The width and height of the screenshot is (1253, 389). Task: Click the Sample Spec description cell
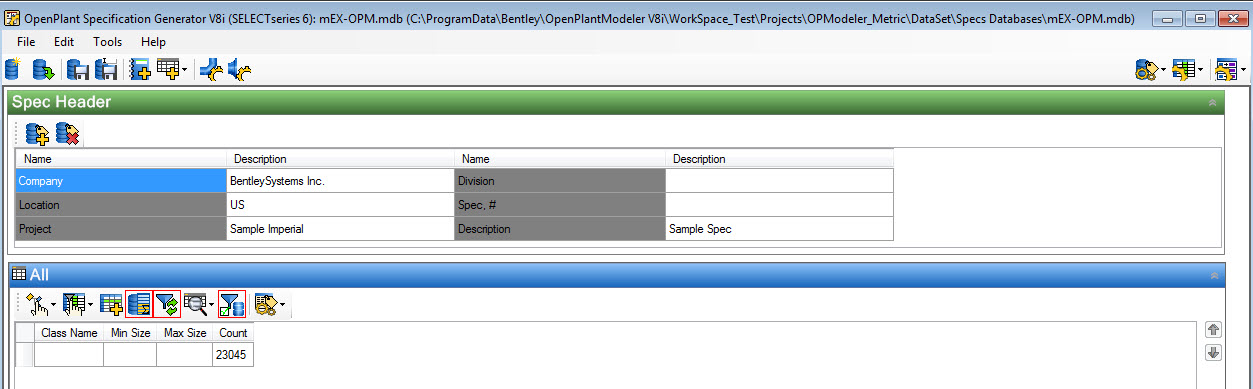(779, 229)
